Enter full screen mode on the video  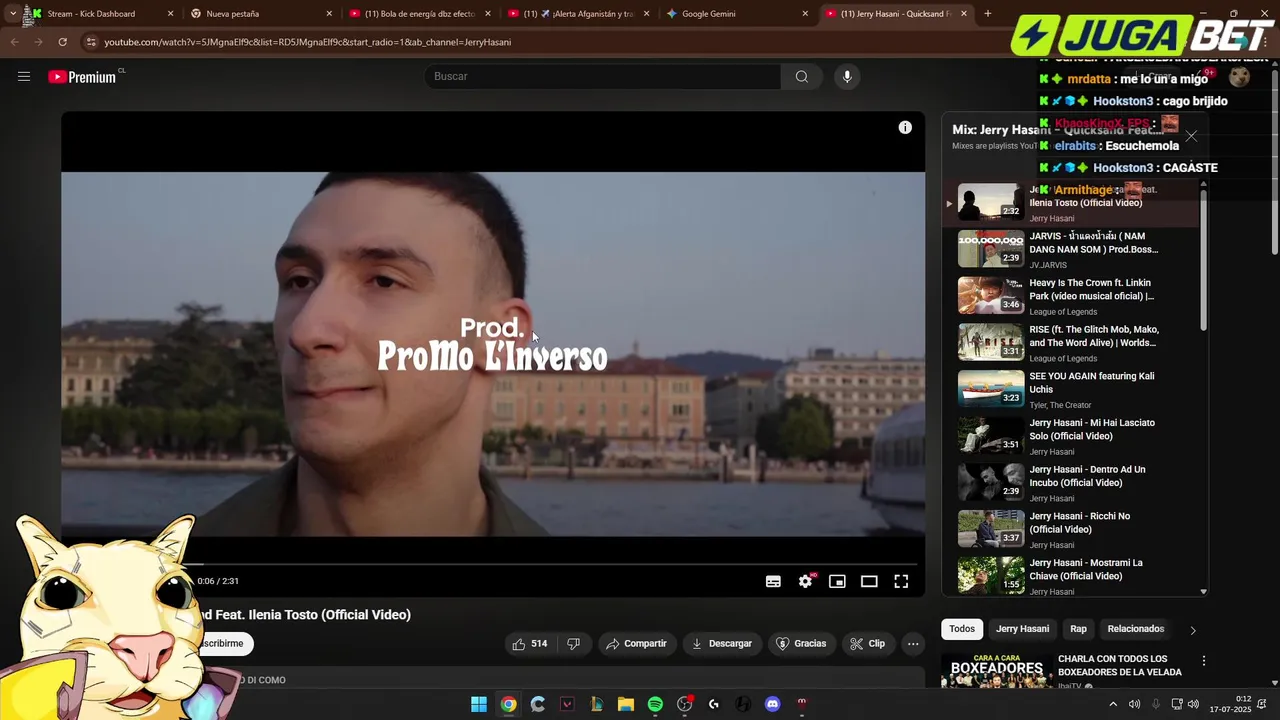[x=901, y=581]
